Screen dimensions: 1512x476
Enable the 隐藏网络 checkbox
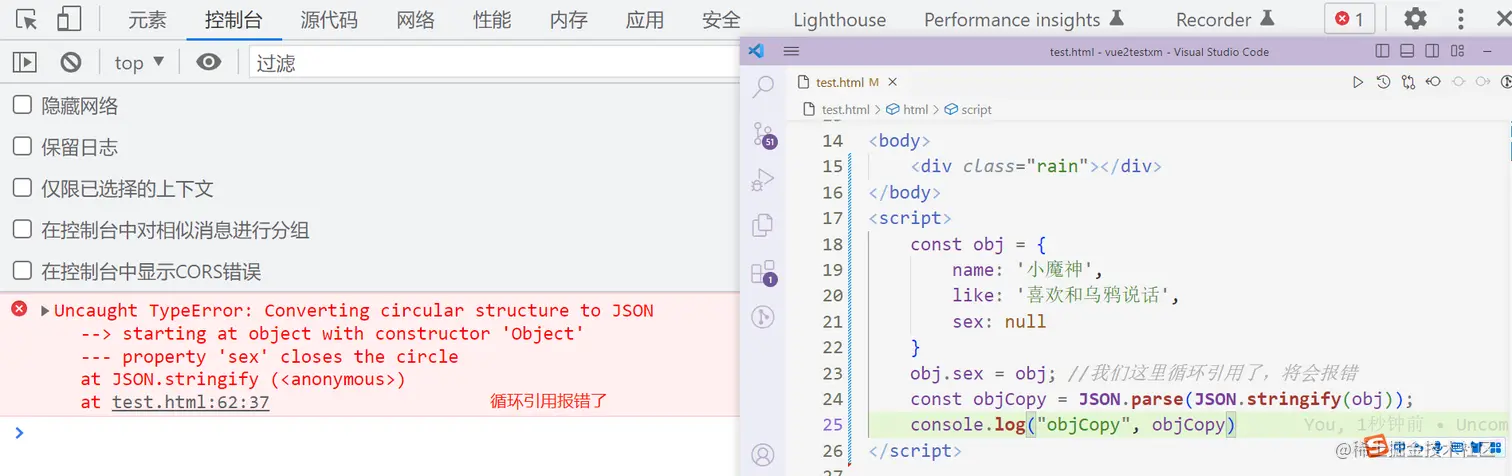(22, 105)
